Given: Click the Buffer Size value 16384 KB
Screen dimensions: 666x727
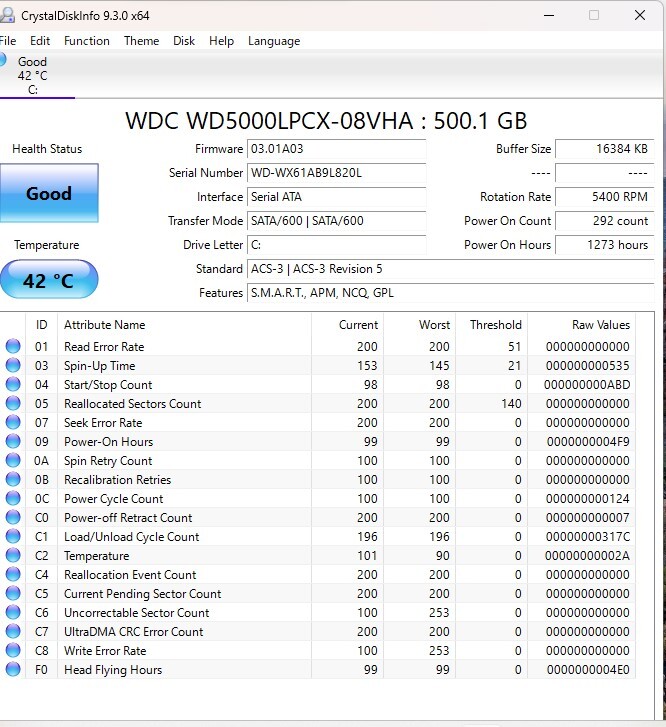Looking at the screenshot, I should click(604, 149).
